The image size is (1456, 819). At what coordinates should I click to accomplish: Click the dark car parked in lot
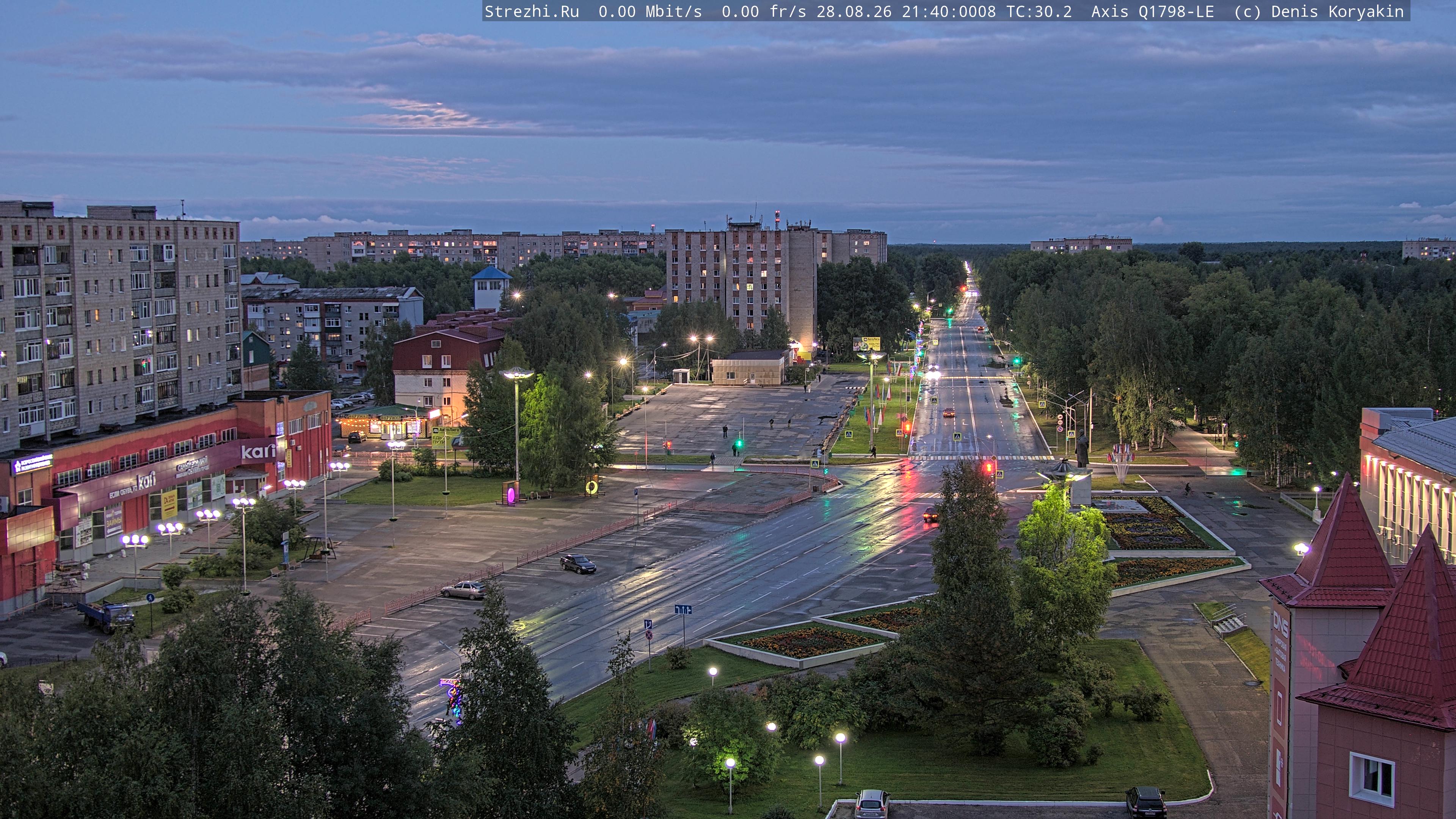pos(577,563)
